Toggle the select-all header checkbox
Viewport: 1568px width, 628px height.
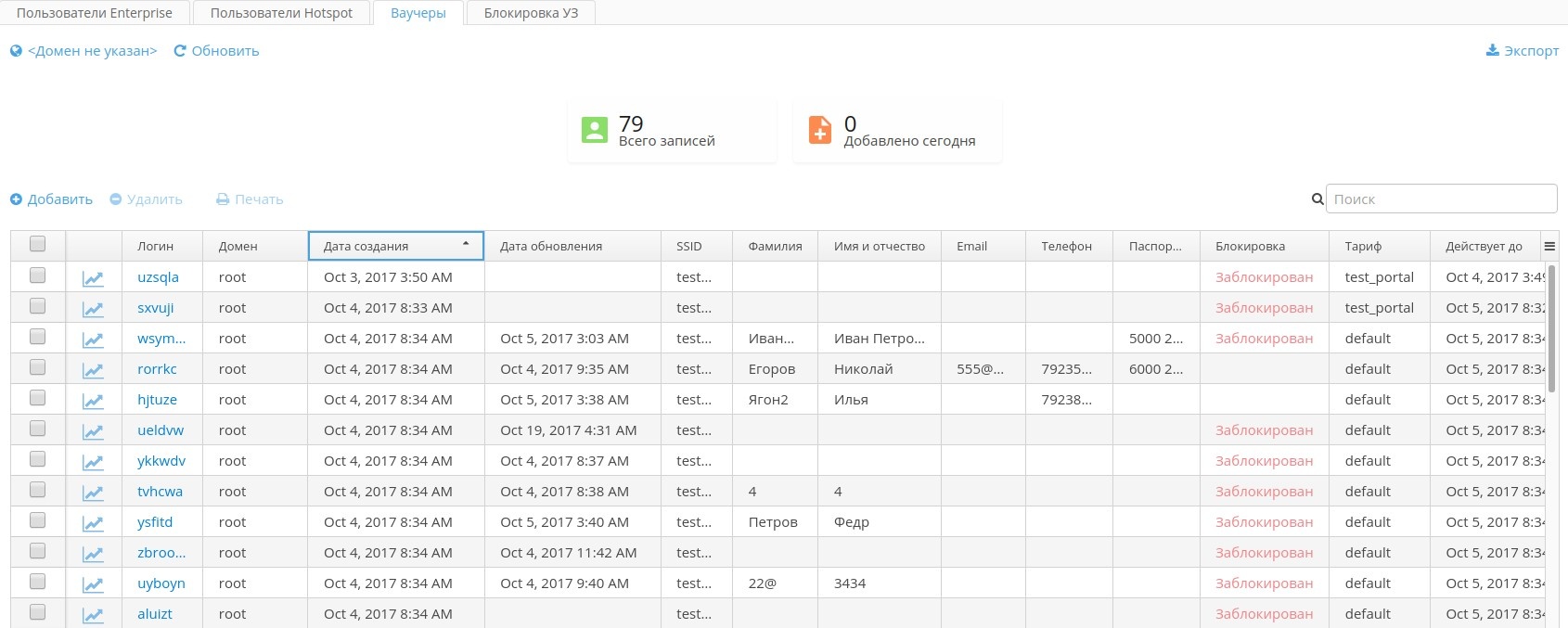(x=38, y=244)
